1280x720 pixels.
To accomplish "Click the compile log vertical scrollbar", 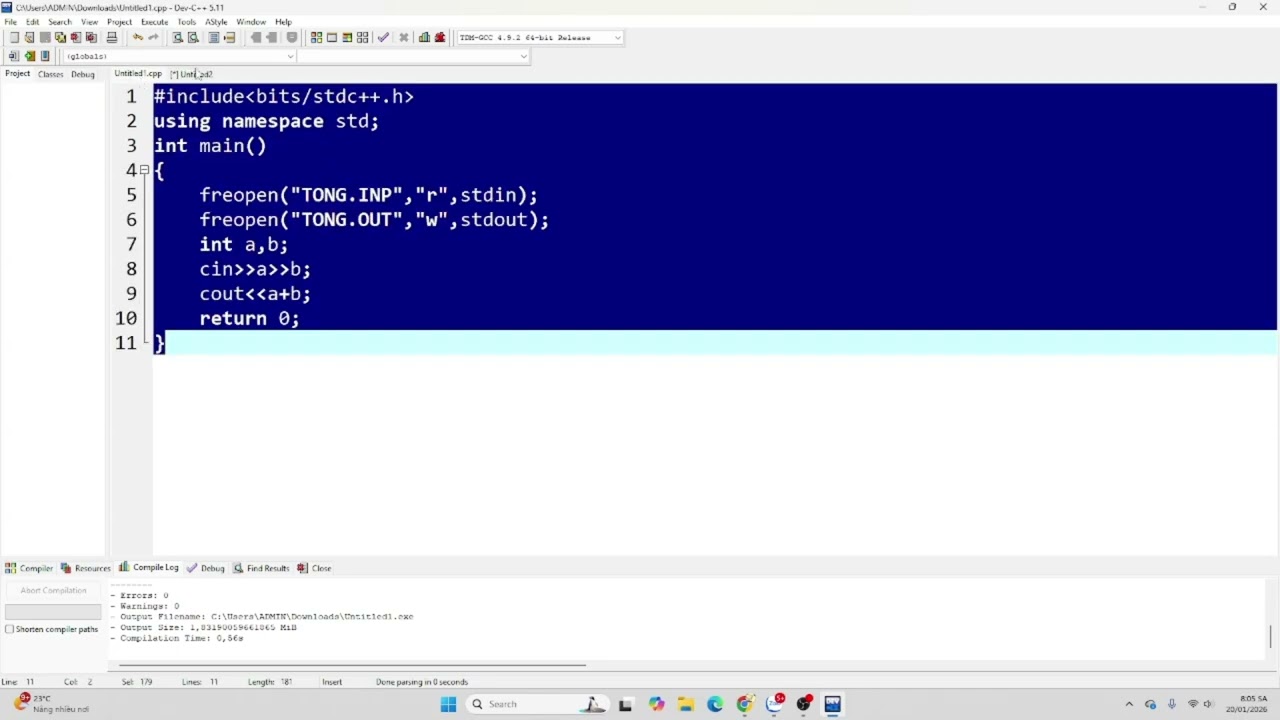I will click(x=1271, y=636).
